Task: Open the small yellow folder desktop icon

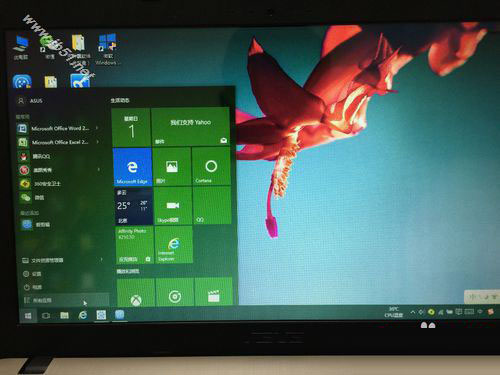Action: tap(51, 82)
